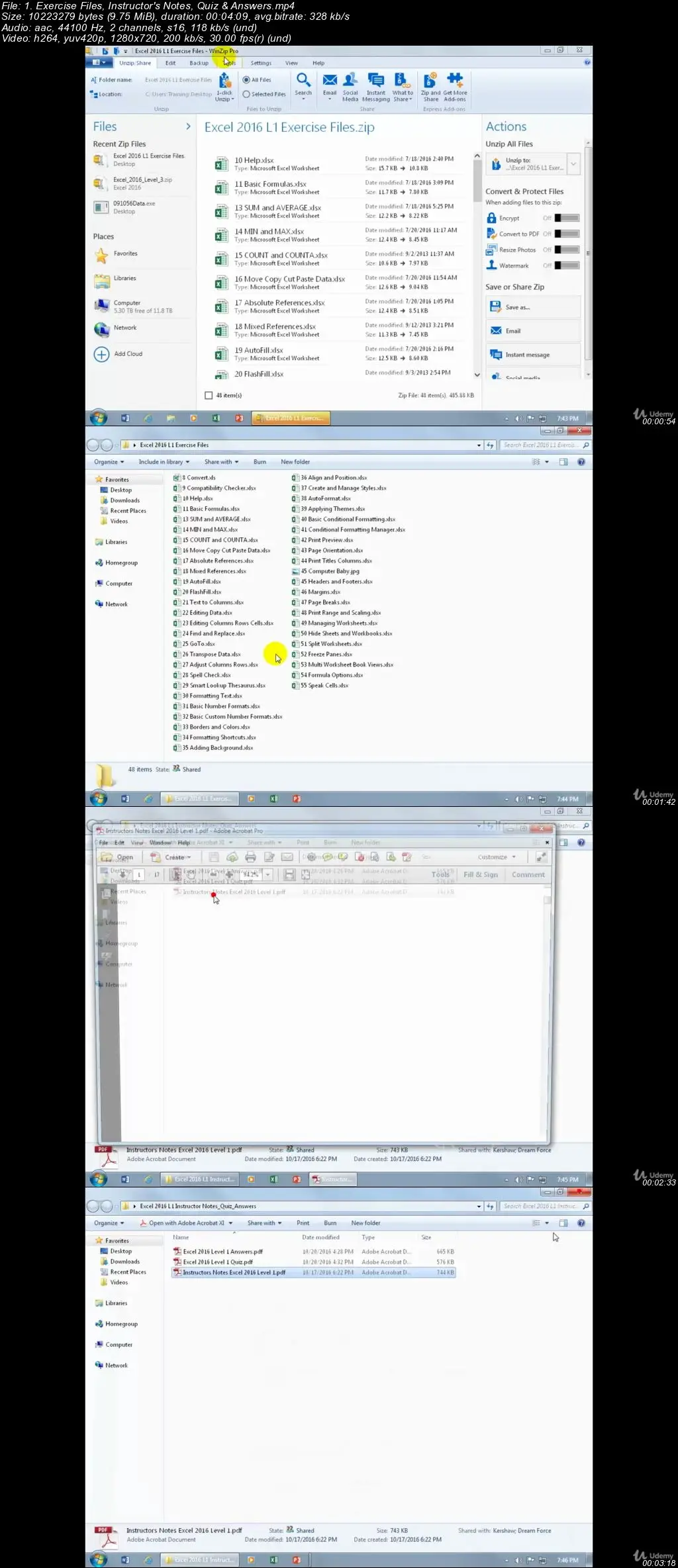Expand the Unzip to dropdown arrow
The width and height of the screenshot is (678, 1568).
(573, 163)
